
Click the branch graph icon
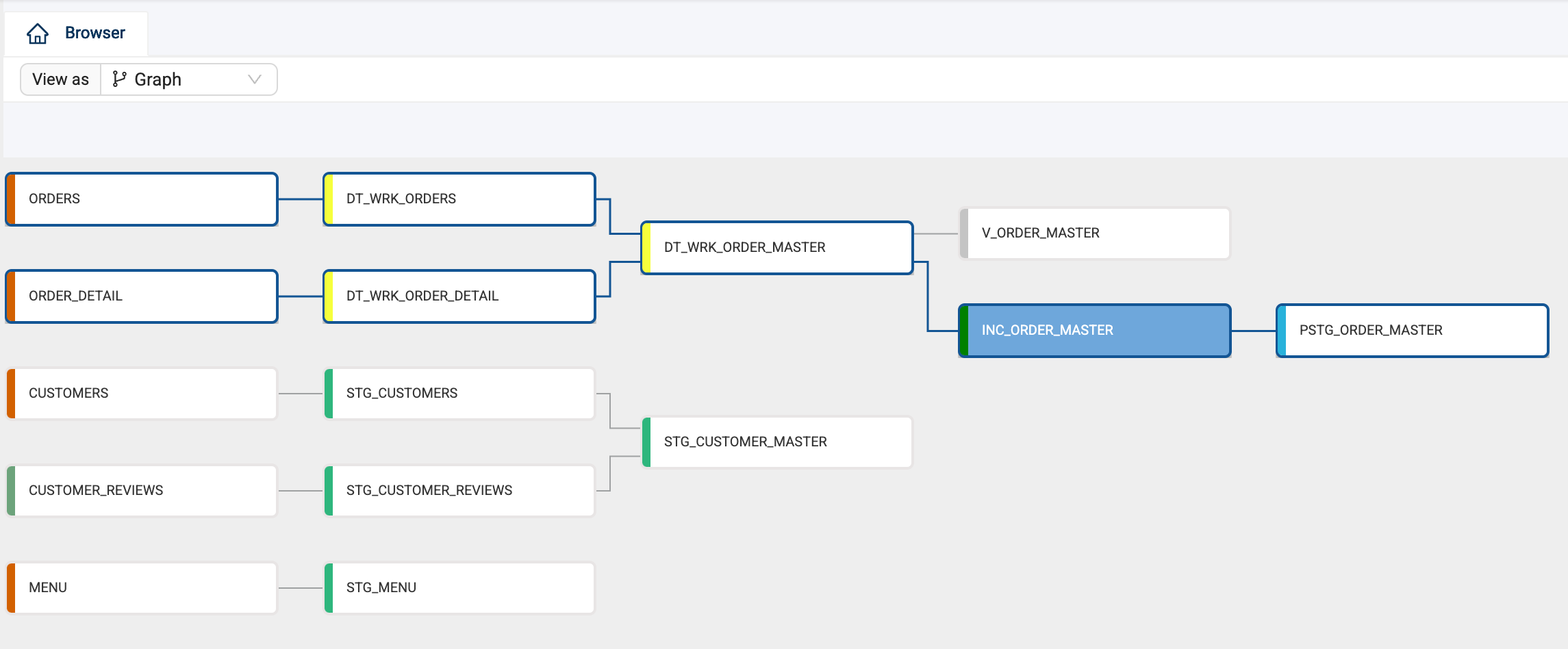119,79
